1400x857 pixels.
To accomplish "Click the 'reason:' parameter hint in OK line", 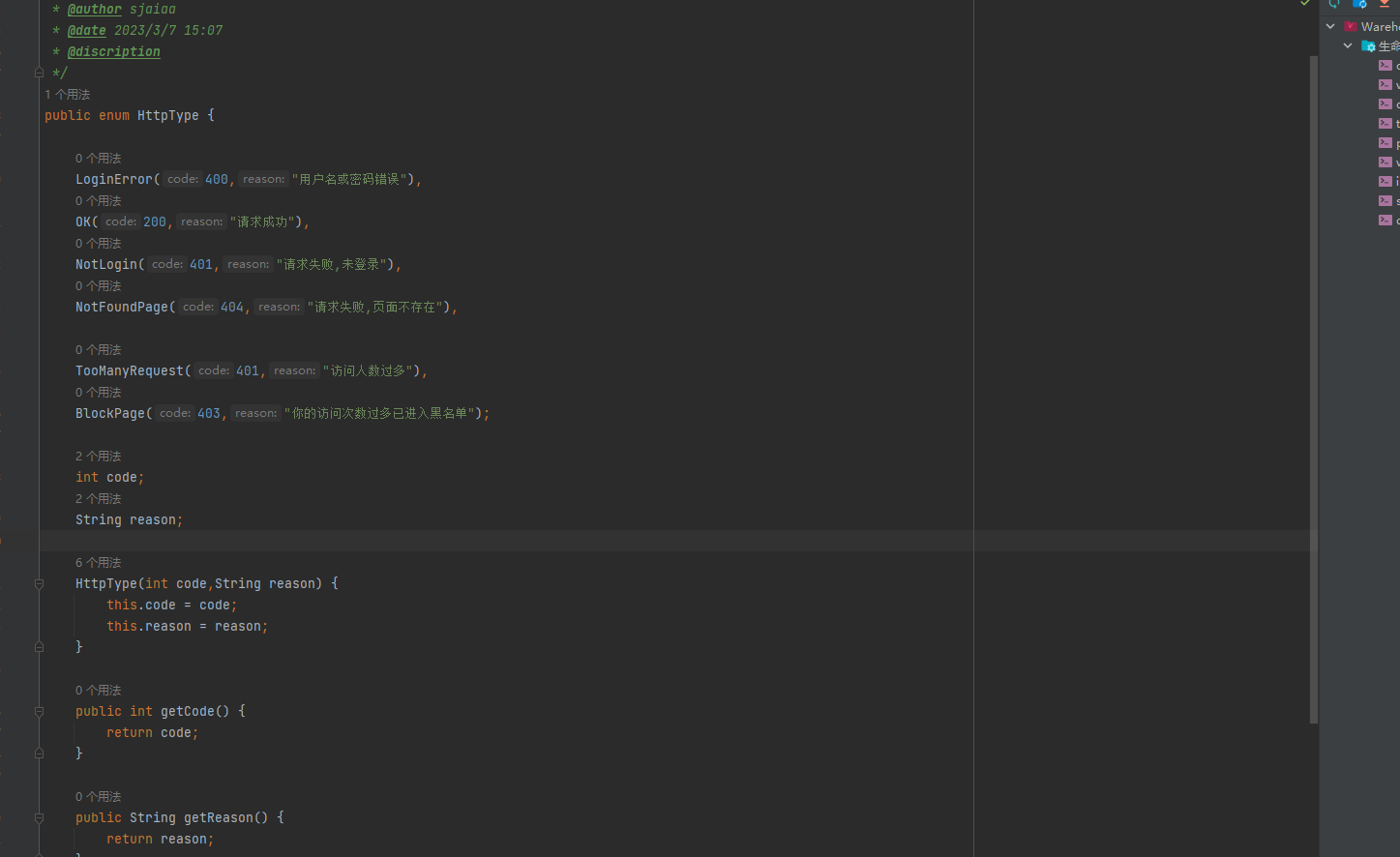I will 201,222.
